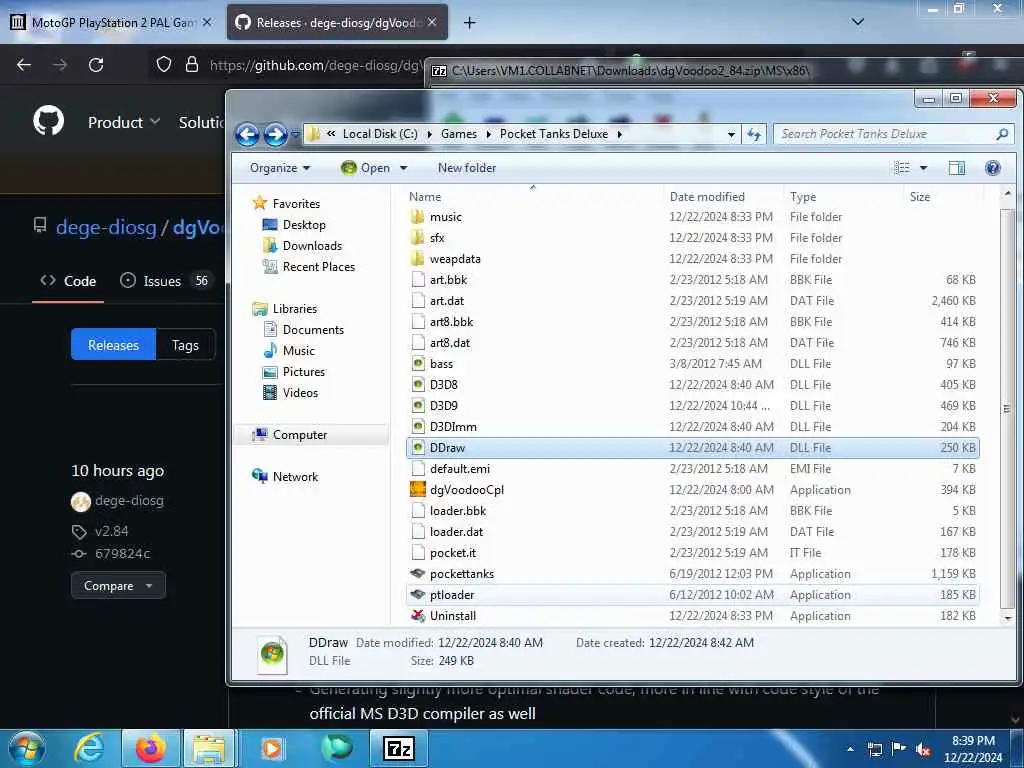
Task: Open the dege-diosg repository owner link
Action: [106, 227]
